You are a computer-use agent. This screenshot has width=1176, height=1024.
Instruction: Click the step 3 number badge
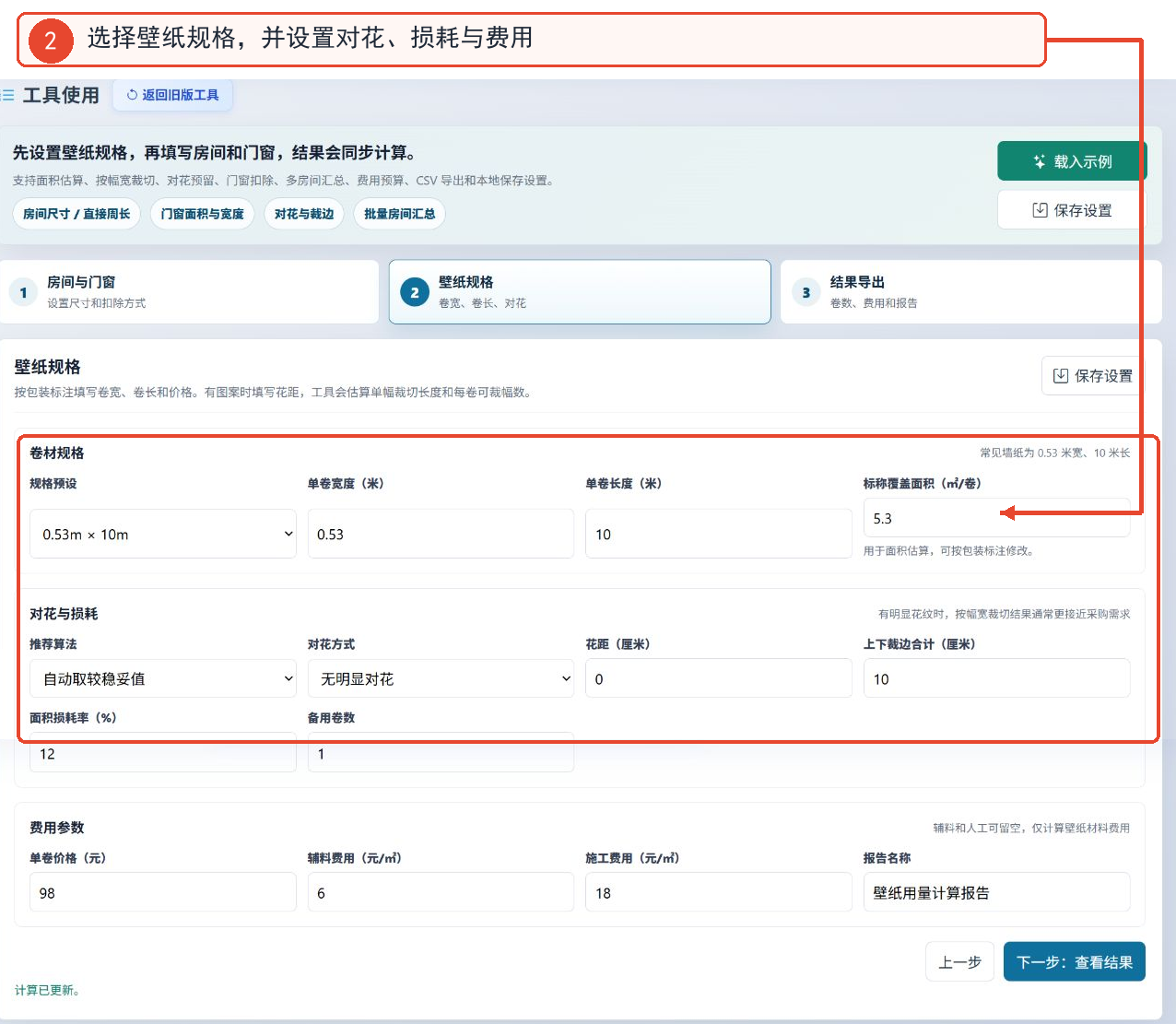pyautogui.click(x=806, y=292)
